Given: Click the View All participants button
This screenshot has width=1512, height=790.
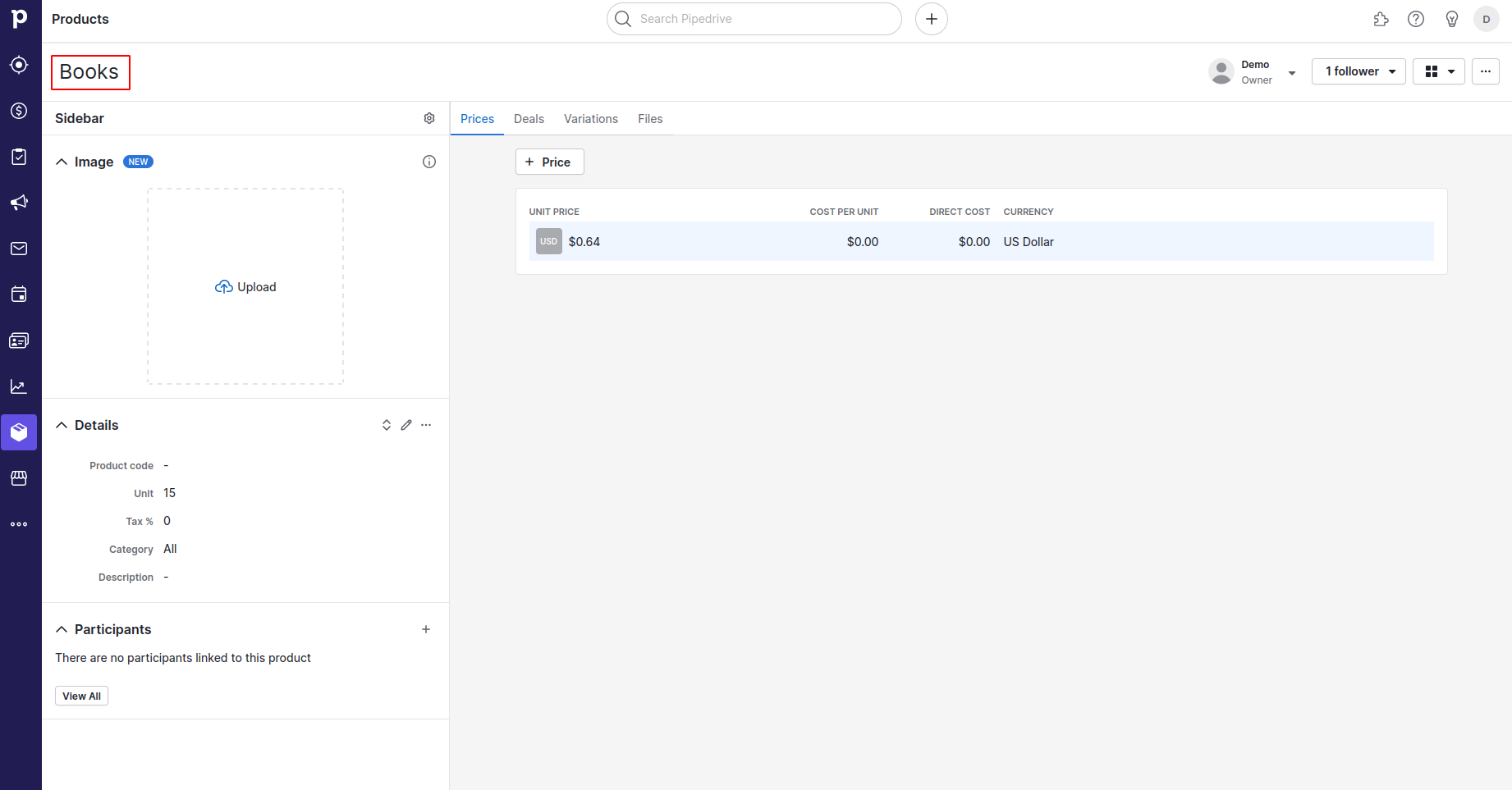Looking at the screenshot, I should click(x=81, y=696).
